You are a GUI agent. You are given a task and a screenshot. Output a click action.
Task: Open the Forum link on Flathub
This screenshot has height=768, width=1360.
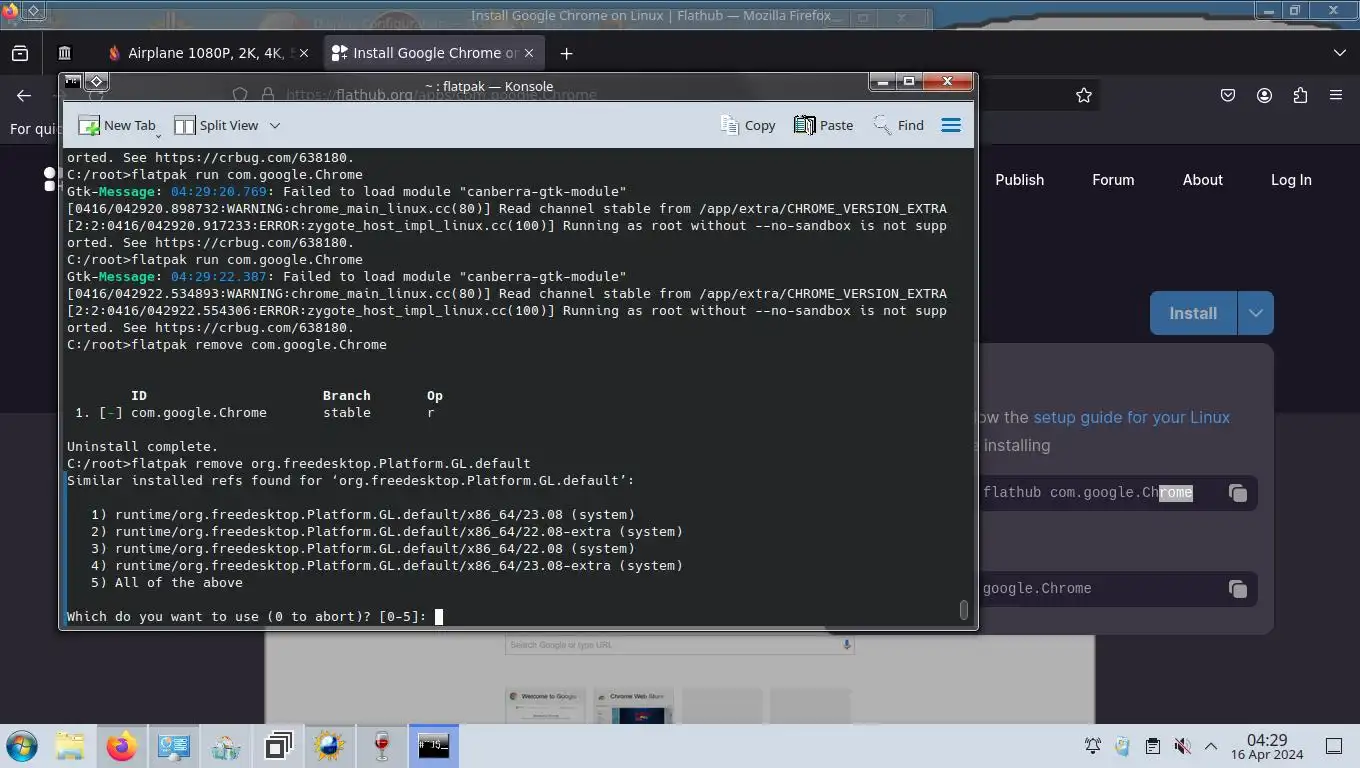click(1113, 180)
